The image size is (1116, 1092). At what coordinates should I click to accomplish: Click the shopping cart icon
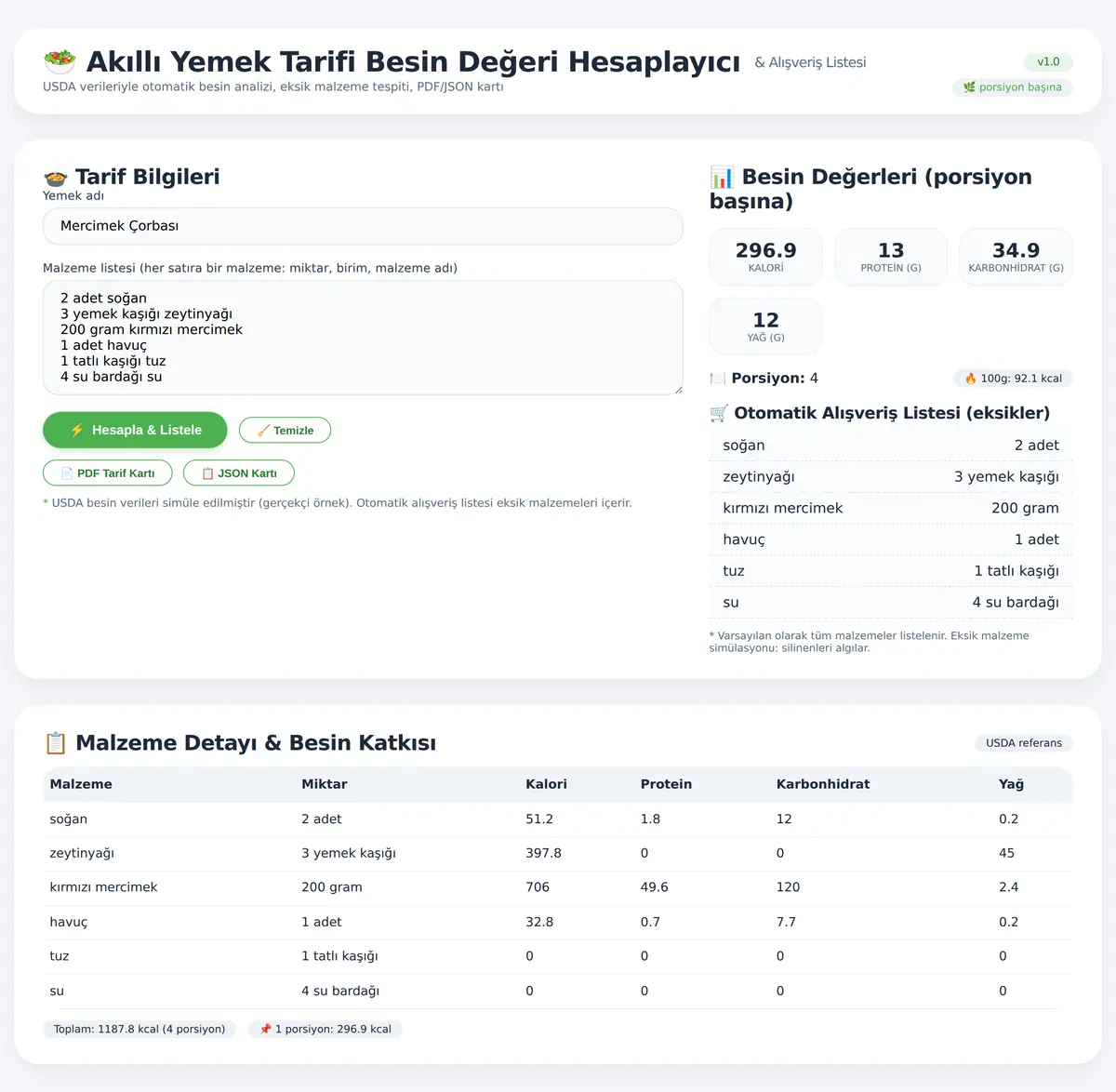(x=719, y=413)
